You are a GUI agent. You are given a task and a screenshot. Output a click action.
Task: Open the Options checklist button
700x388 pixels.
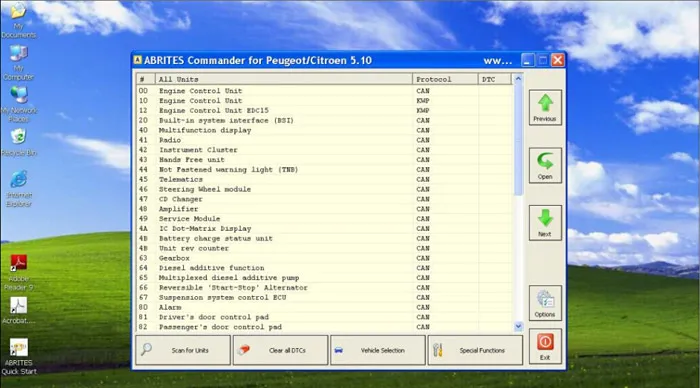(545, 303)
